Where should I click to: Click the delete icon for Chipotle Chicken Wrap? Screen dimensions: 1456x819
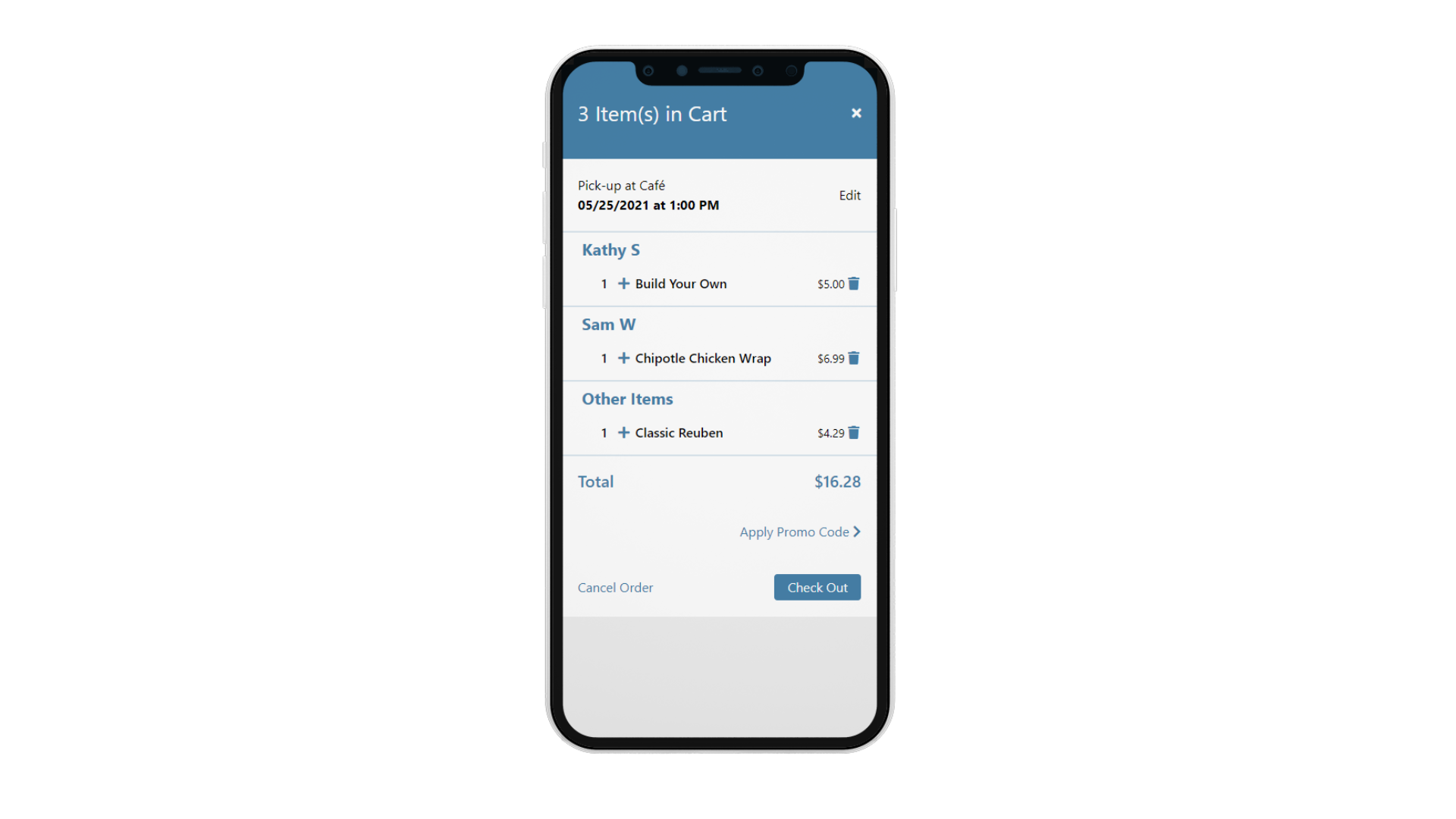coord(853,358)
